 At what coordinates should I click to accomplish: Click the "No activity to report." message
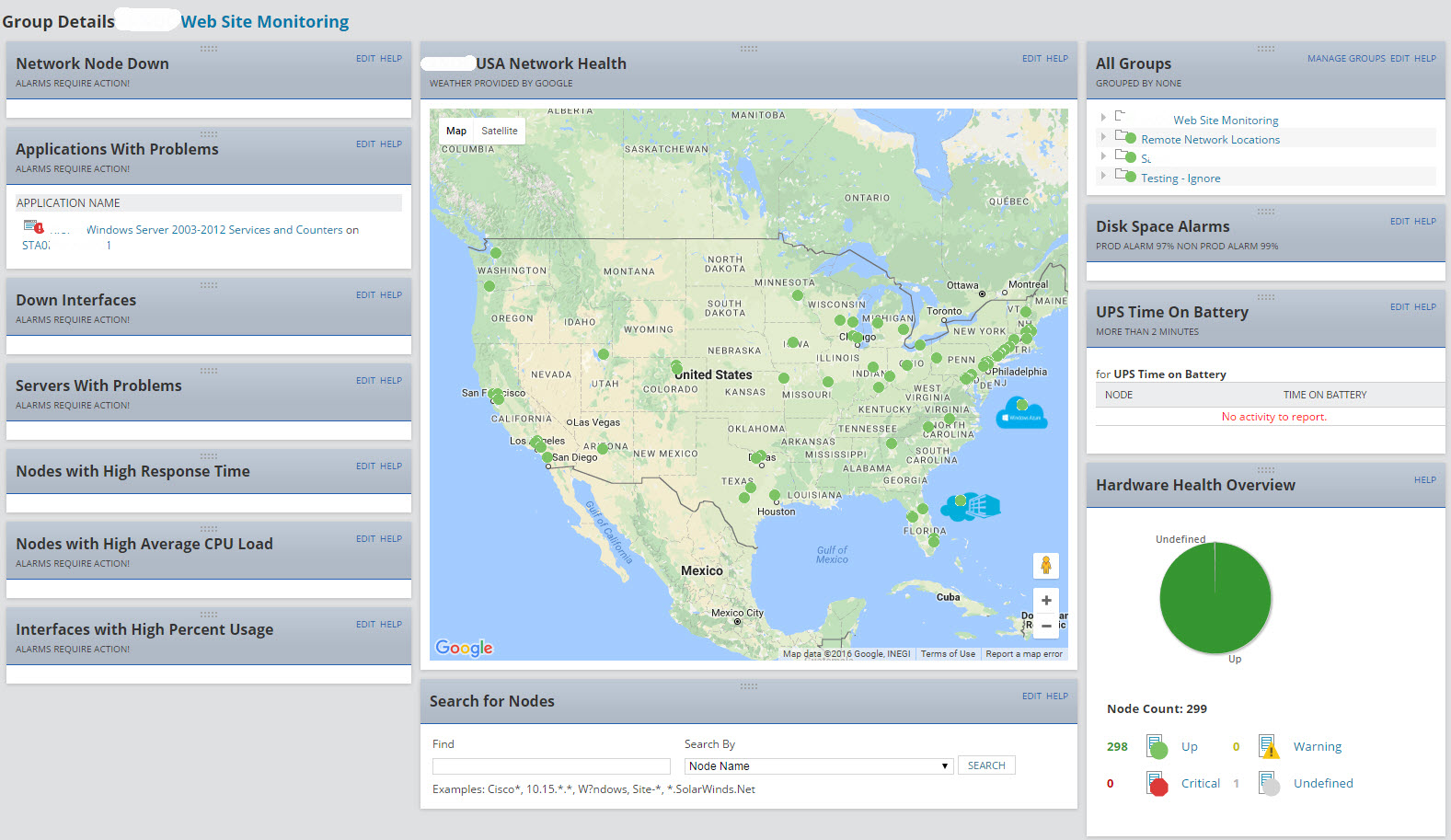point(1274,417)
